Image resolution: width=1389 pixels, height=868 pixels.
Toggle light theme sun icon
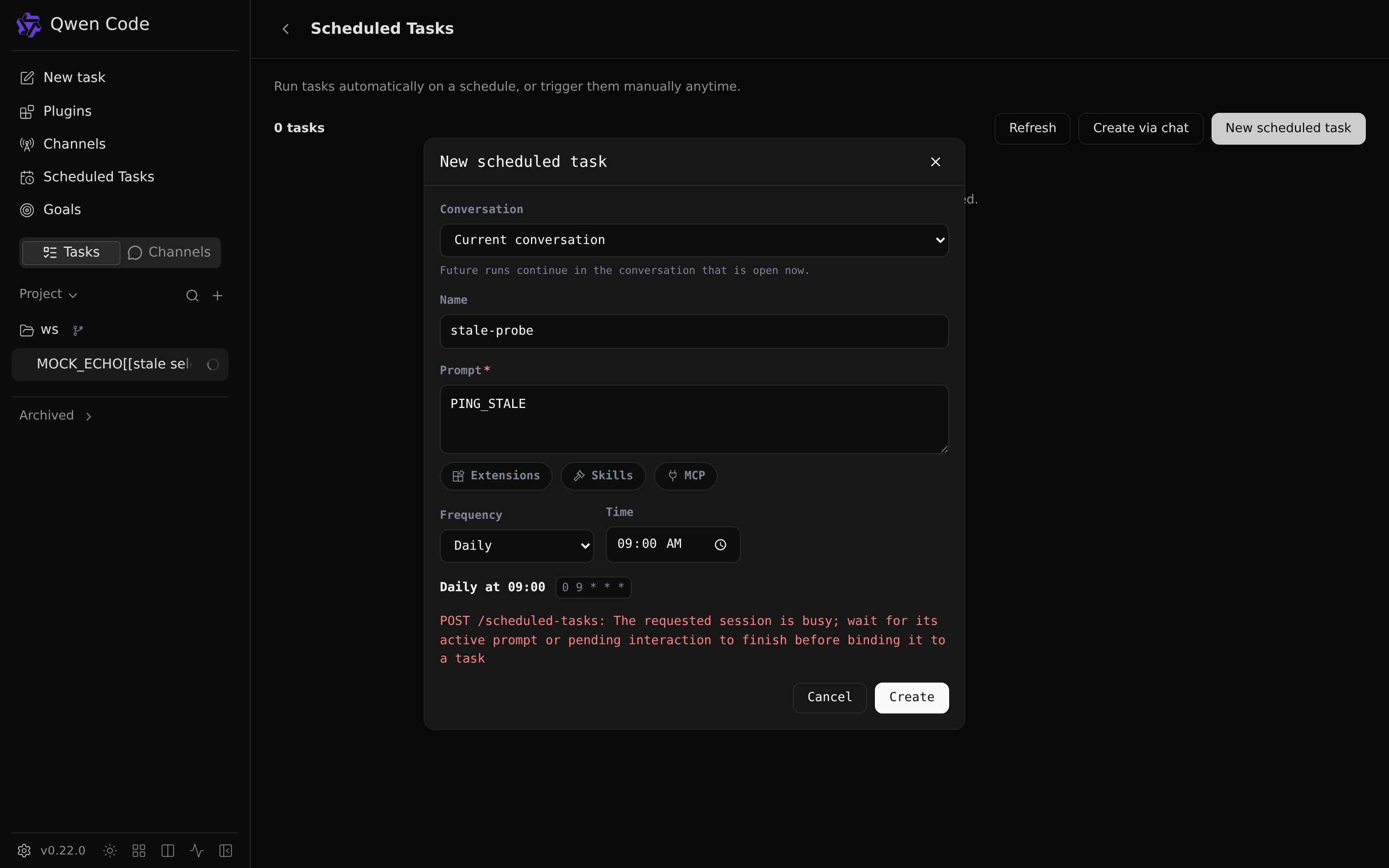pyautogui.click(x=109, y=850)
